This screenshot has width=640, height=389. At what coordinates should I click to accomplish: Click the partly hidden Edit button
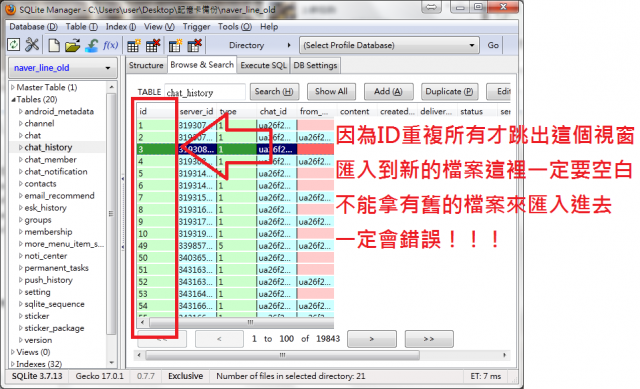[499, 91]
